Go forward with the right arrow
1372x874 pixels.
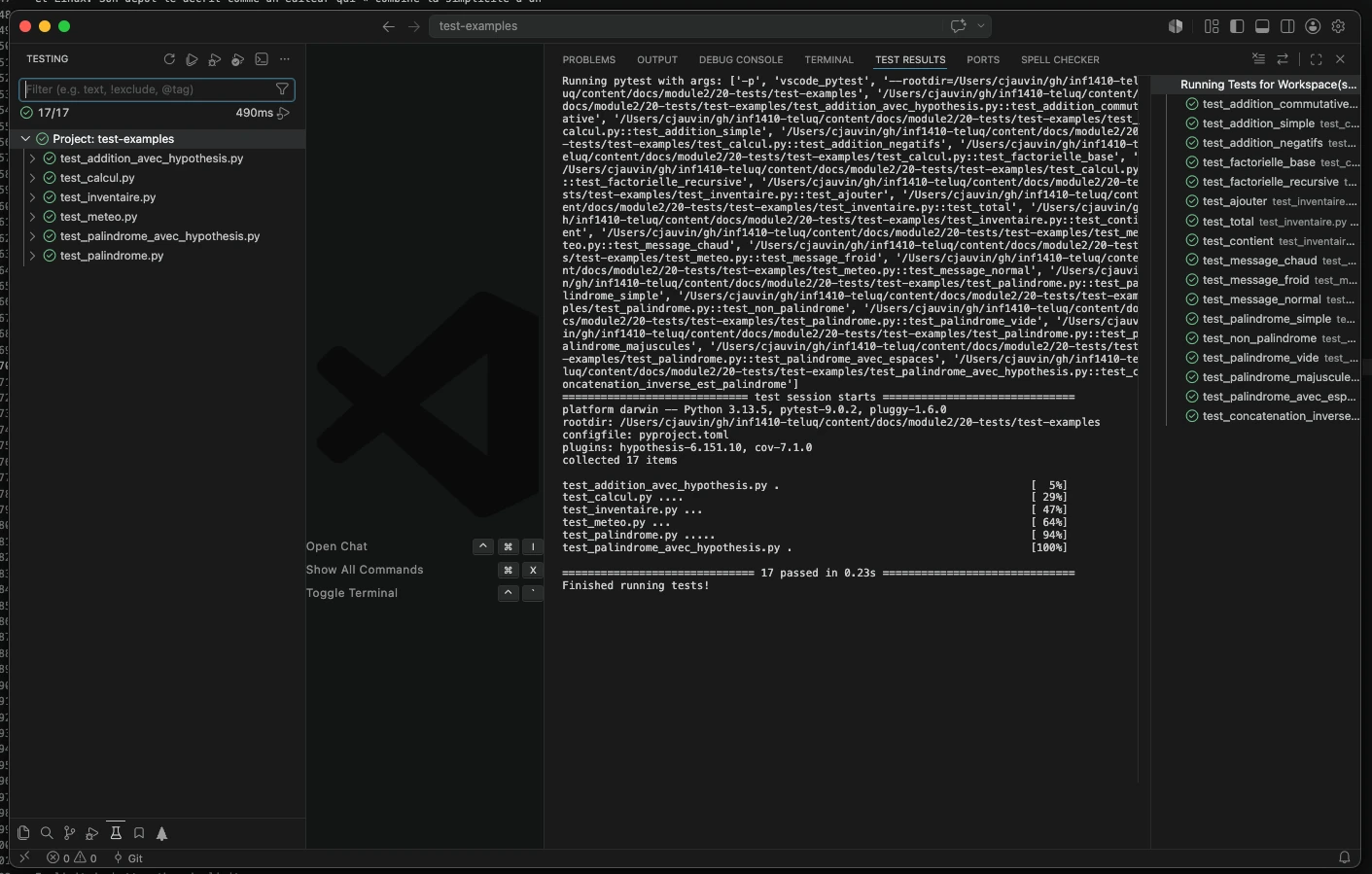pos(414,26)
